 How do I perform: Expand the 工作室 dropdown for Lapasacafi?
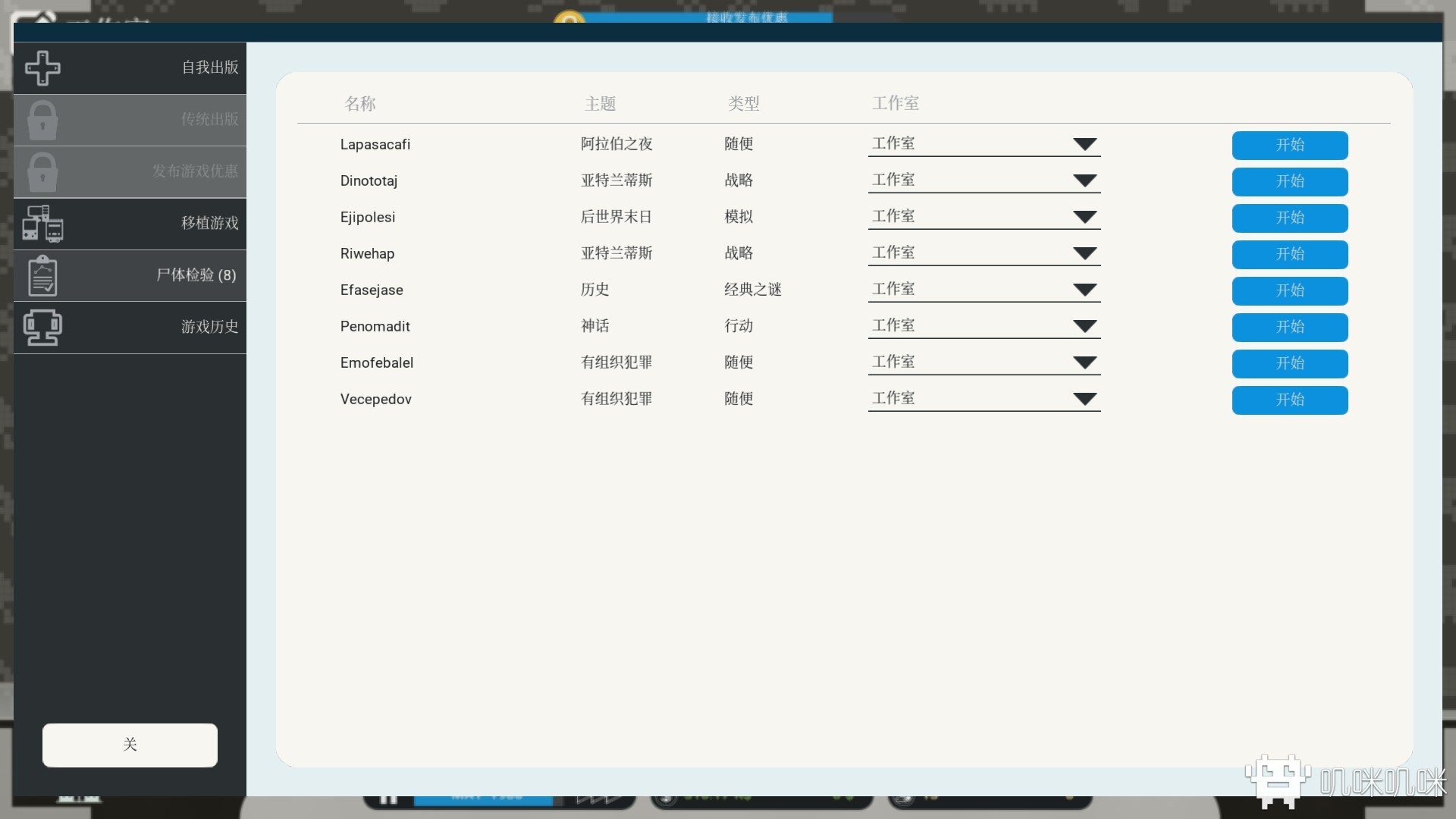pos(984,144)
